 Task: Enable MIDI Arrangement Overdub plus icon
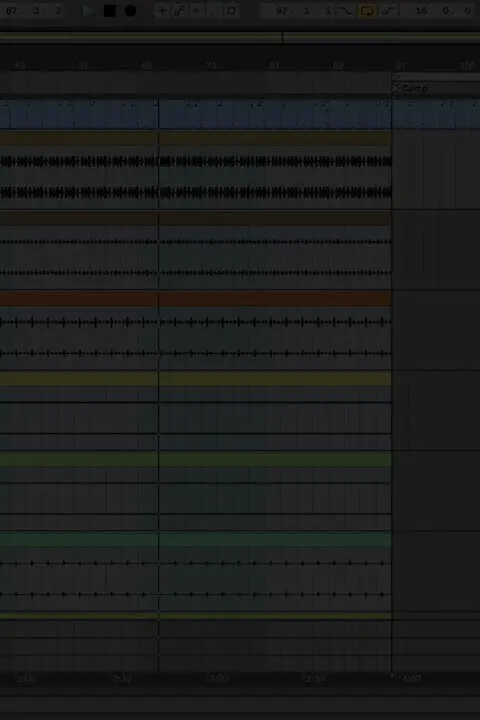click(162, 11)
